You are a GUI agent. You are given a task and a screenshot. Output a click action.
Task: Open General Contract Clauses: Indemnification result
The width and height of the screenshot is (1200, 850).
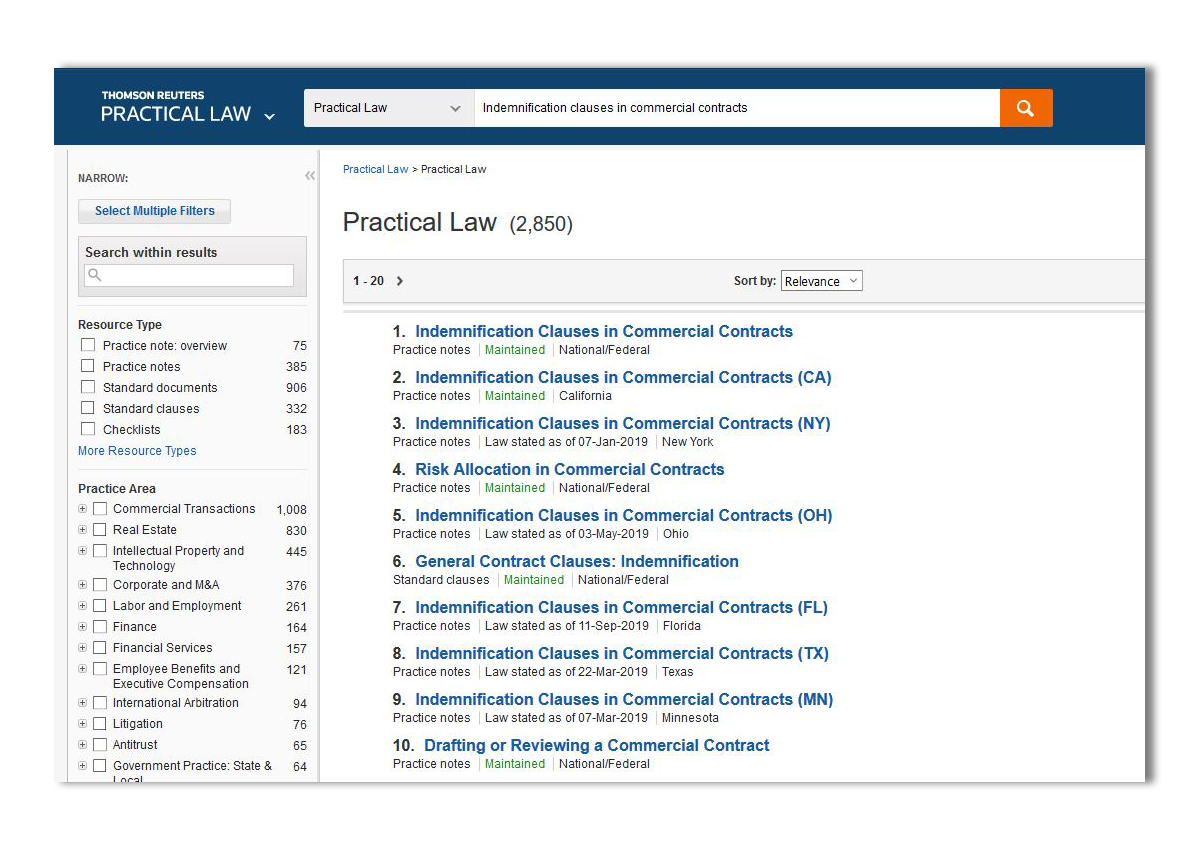click(x=576, y=561)
